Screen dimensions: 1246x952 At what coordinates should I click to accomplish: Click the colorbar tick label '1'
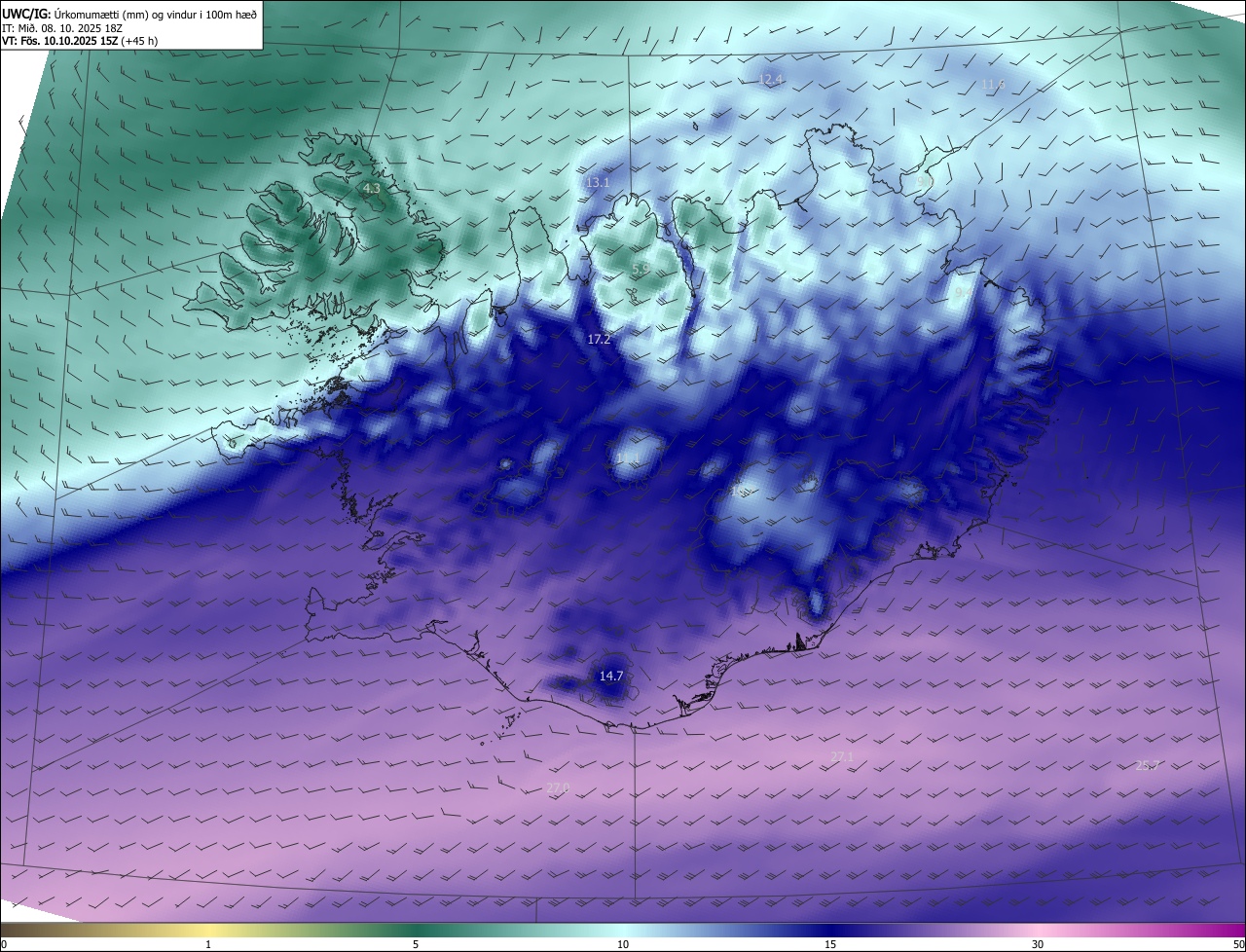pos(208,944)
